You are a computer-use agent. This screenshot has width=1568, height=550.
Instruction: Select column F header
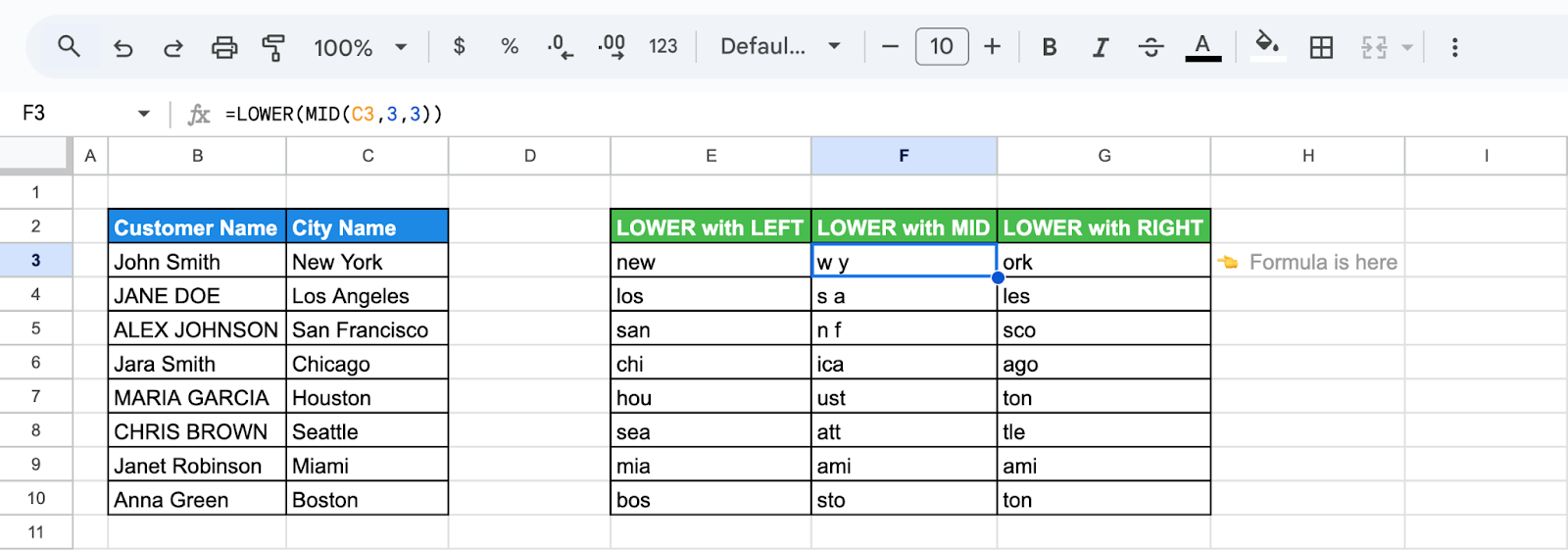click(904, 156)
